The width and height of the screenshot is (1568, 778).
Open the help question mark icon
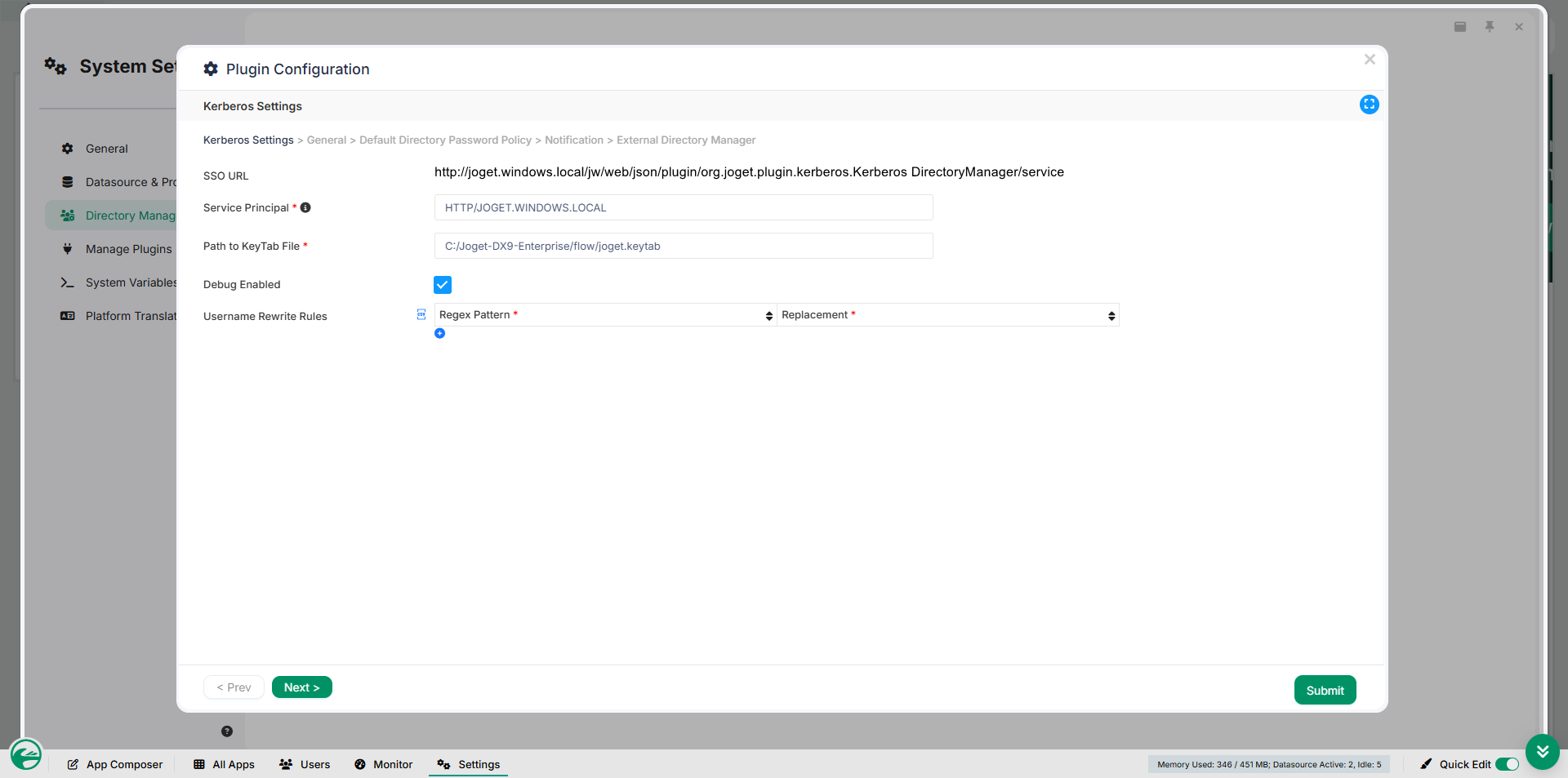pyautogui.click(x=227, y=731)
